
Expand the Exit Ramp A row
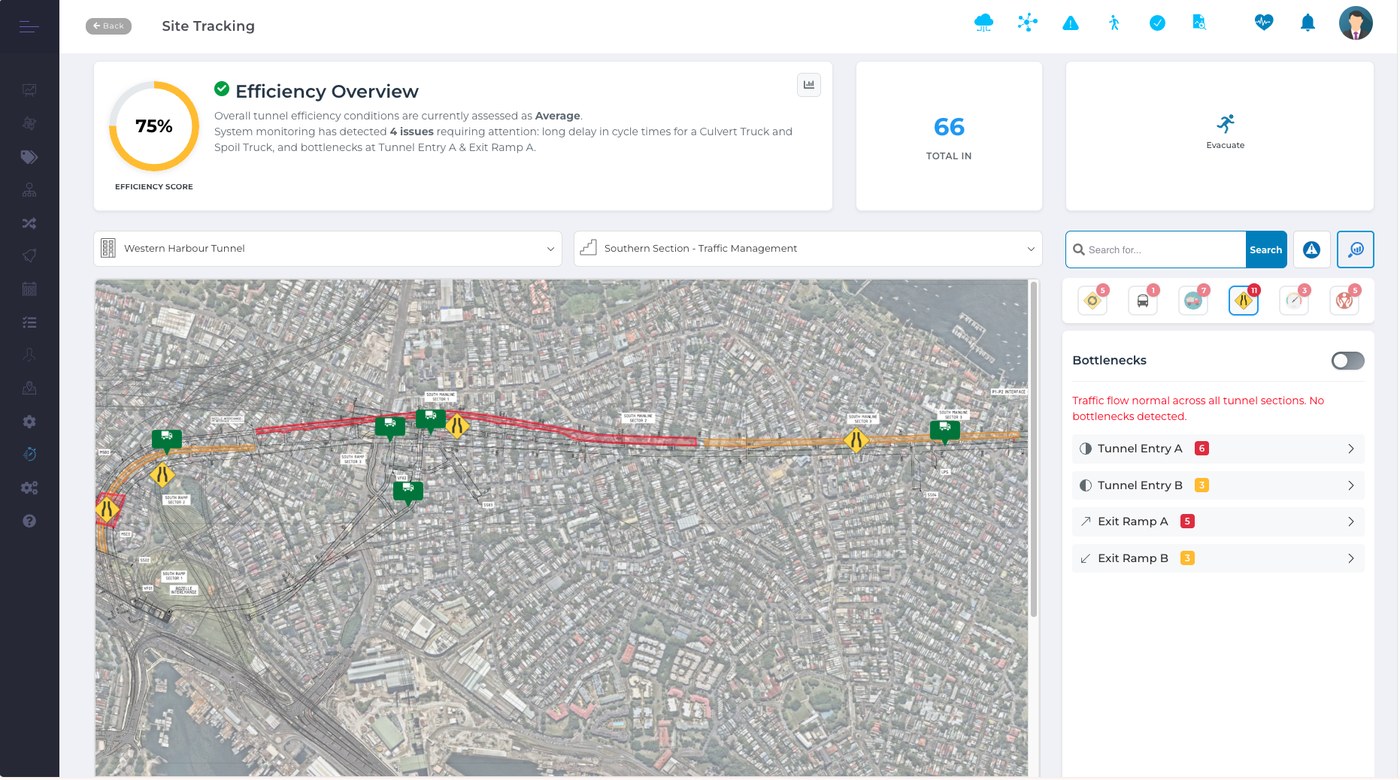pos(1218,521)
